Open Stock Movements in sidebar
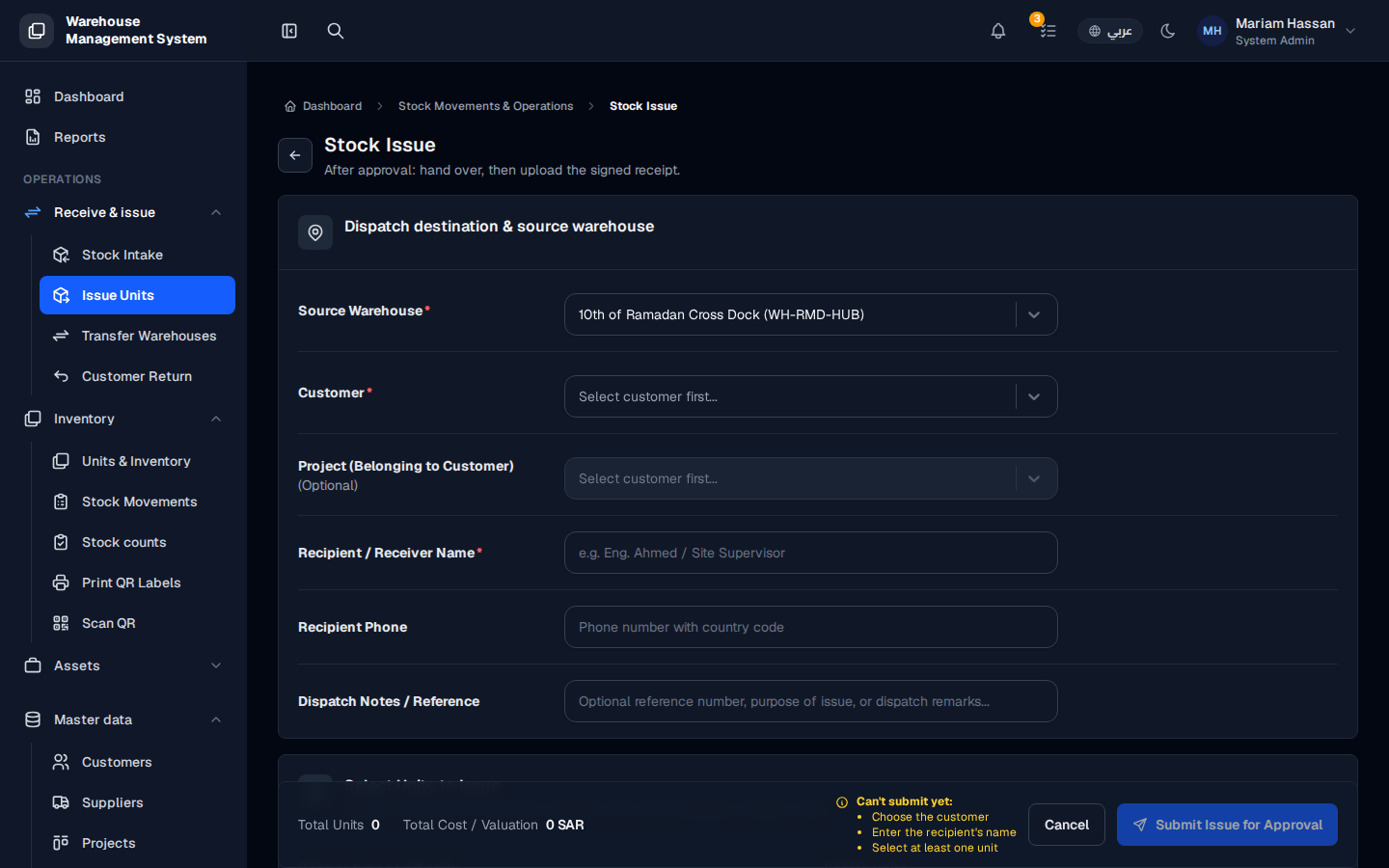This screenshot has width=1389, height=868. pos(137,502)
